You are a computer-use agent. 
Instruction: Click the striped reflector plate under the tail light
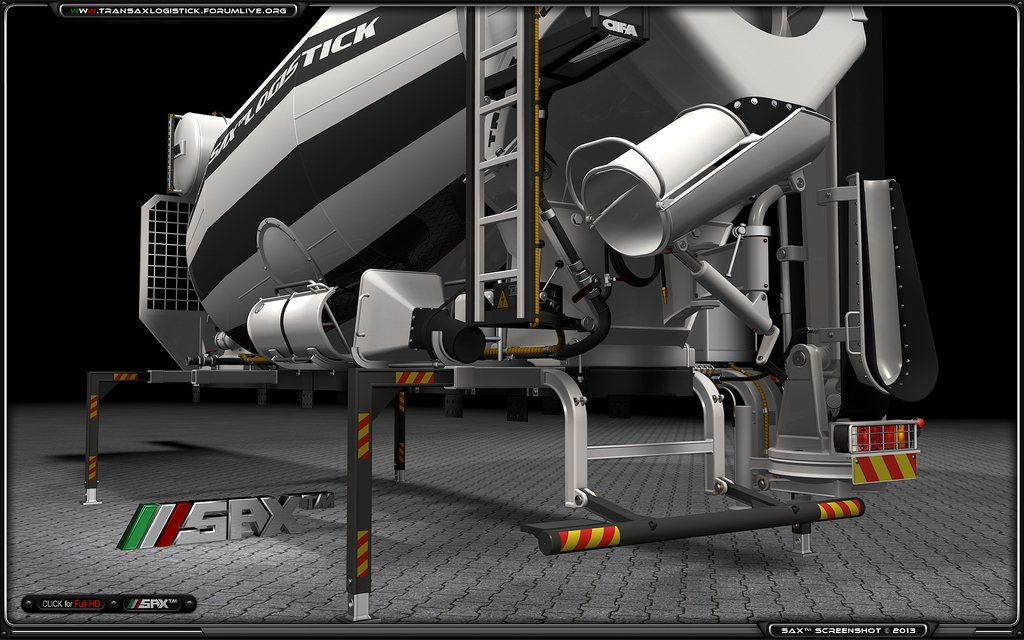[x=884, y=467]
